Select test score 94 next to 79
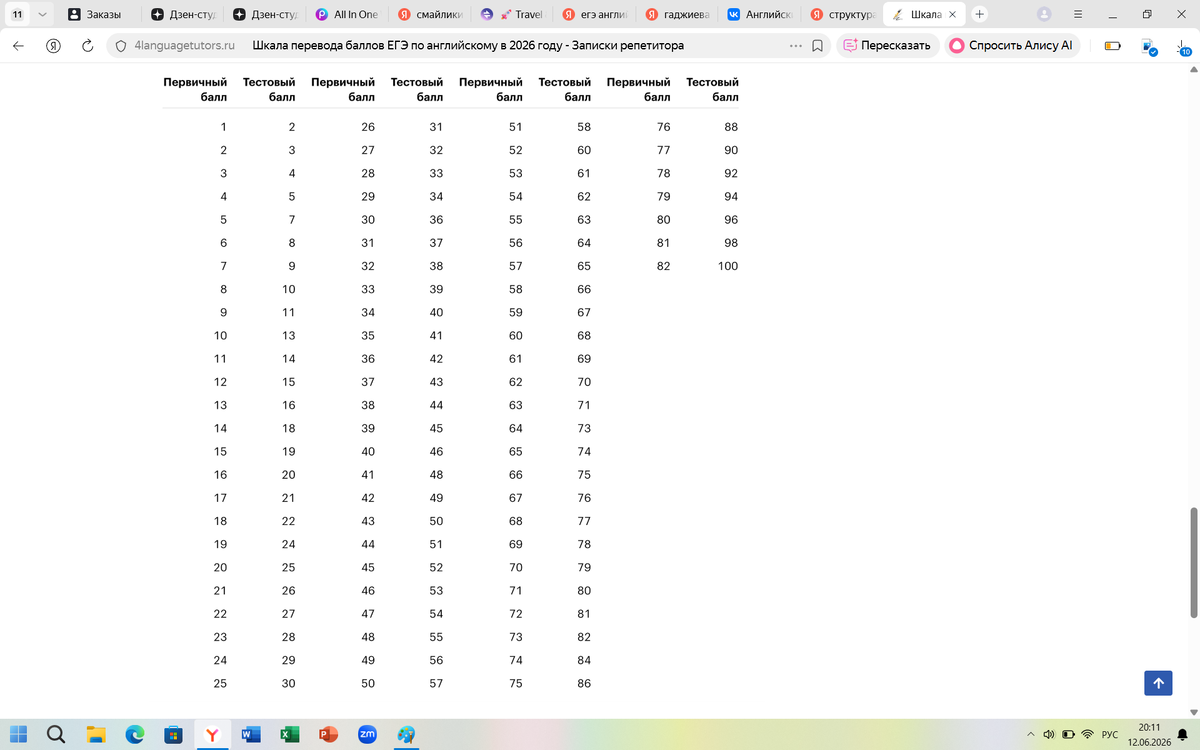 [731, 196]
